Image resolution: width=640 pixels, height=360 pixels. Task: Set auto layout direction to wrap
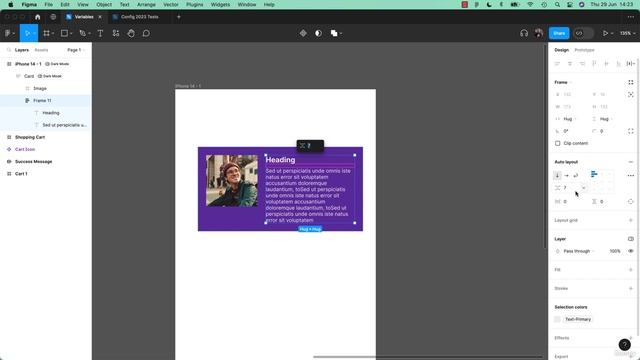point(576,175)
